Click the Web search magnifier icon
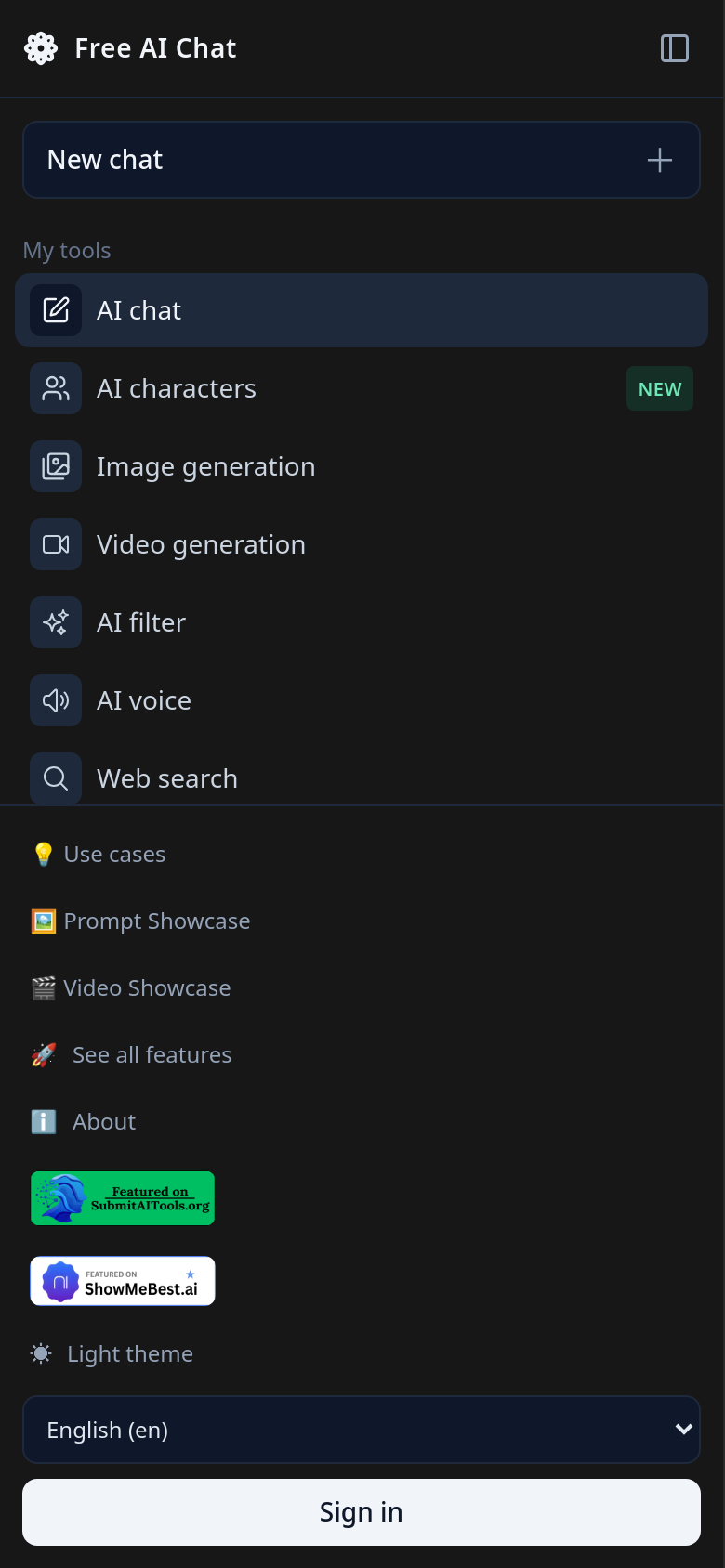 pos(56,778)
